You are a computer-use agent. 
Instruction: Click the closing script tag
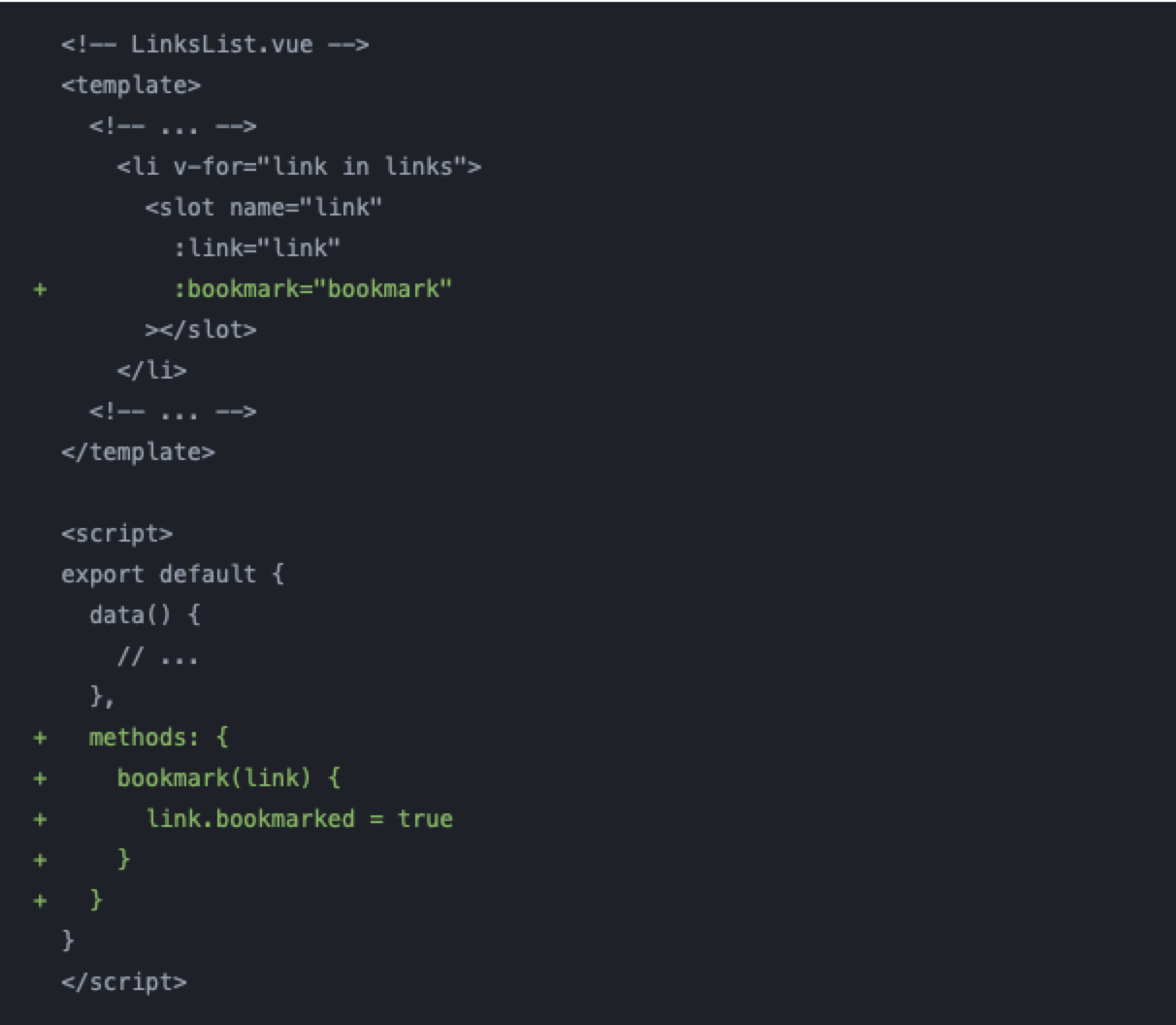point(124,982)
